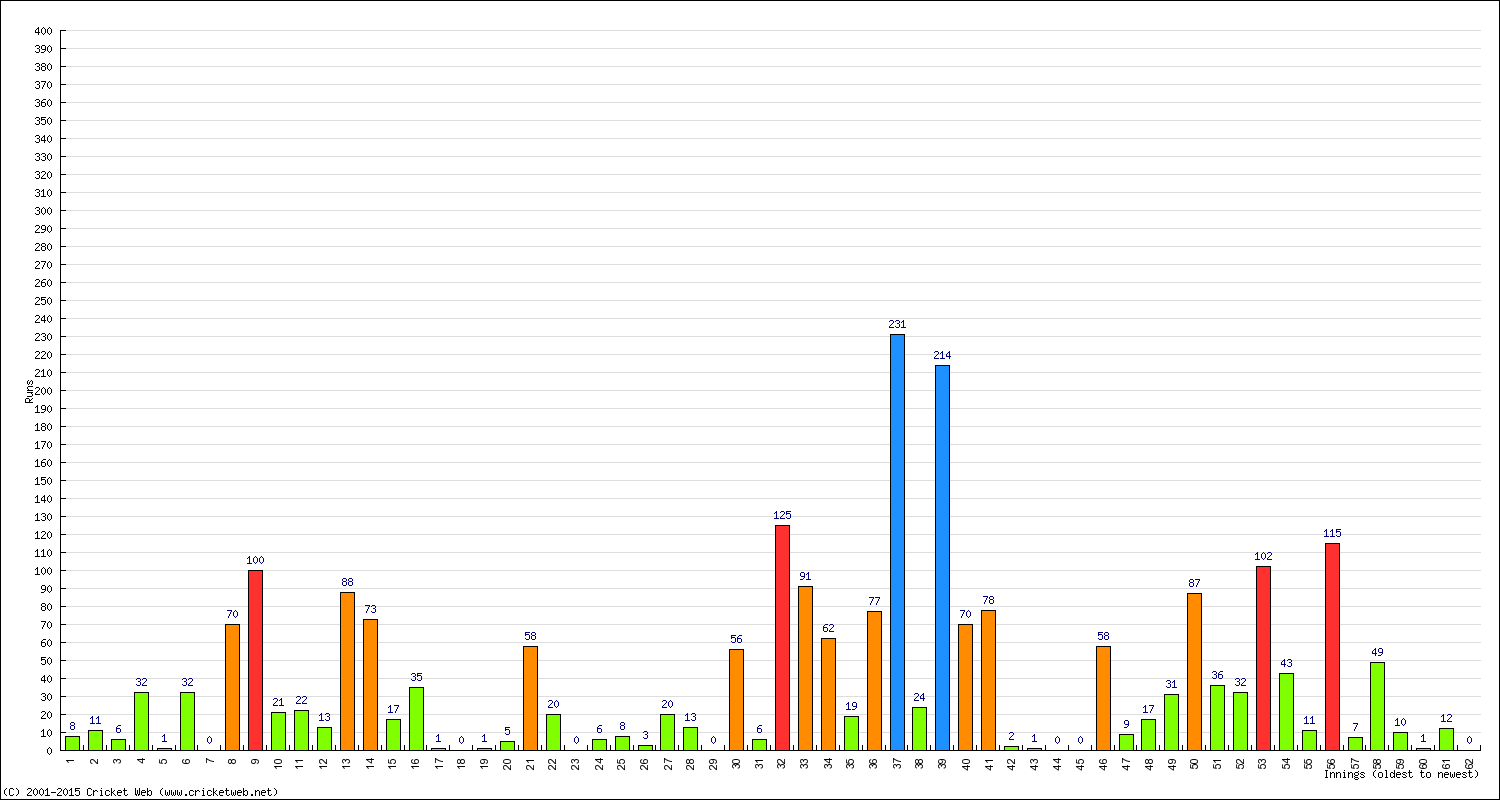Screen dimensions: 1500x800
Task: Select the 73 value label
Action: pos(370,609)
